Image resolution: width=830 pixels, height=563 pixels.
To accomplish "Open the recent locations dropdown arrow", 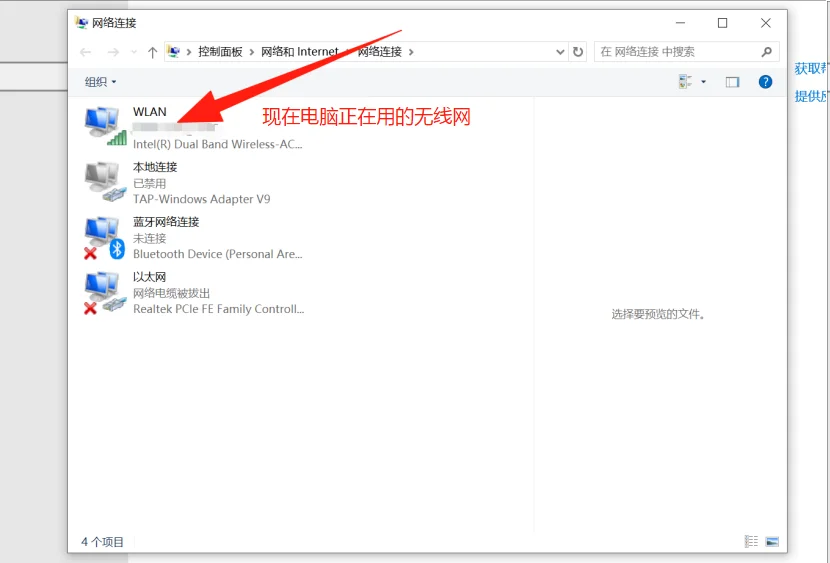I will (134, 52).
